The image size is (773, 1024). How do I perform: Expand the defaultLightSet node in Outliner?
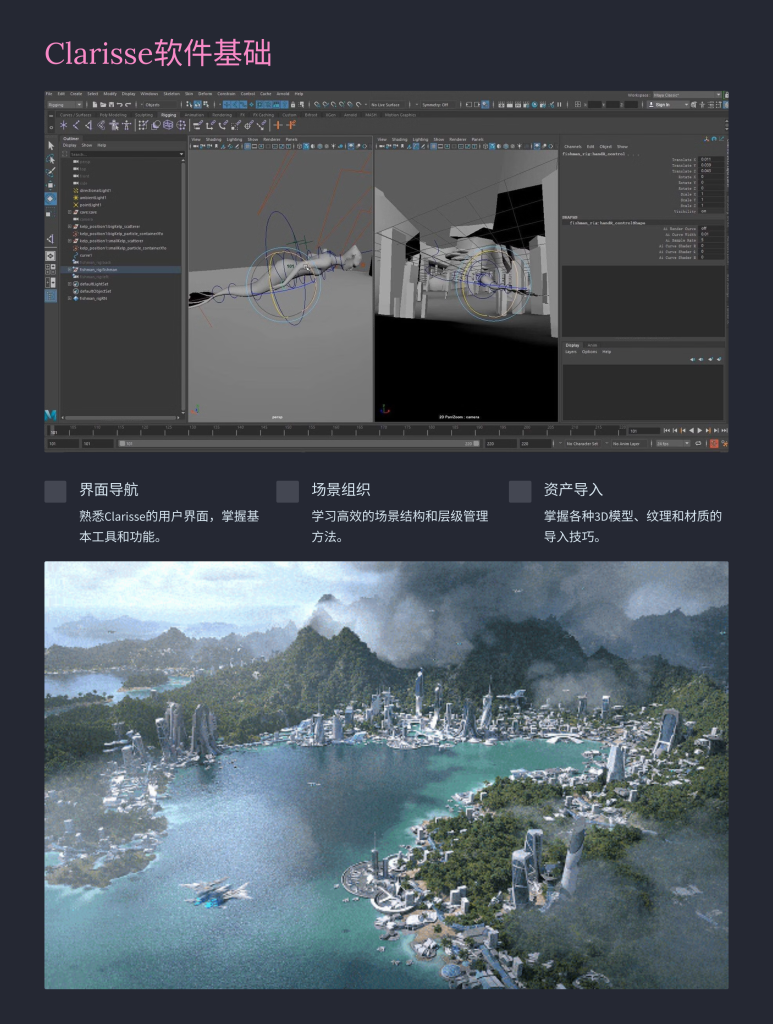tap(70, 284)
